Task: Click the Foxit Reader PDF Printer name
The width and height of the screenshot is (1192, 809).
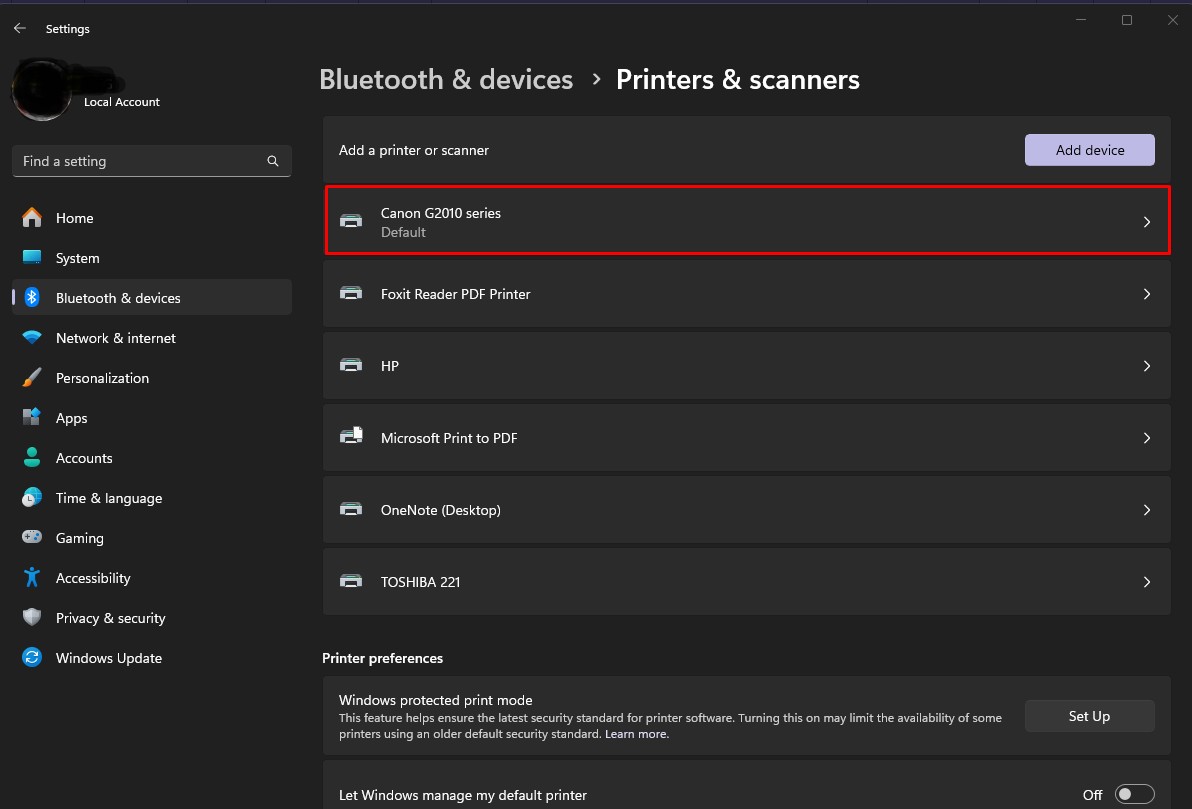Action: pos(455,293)
